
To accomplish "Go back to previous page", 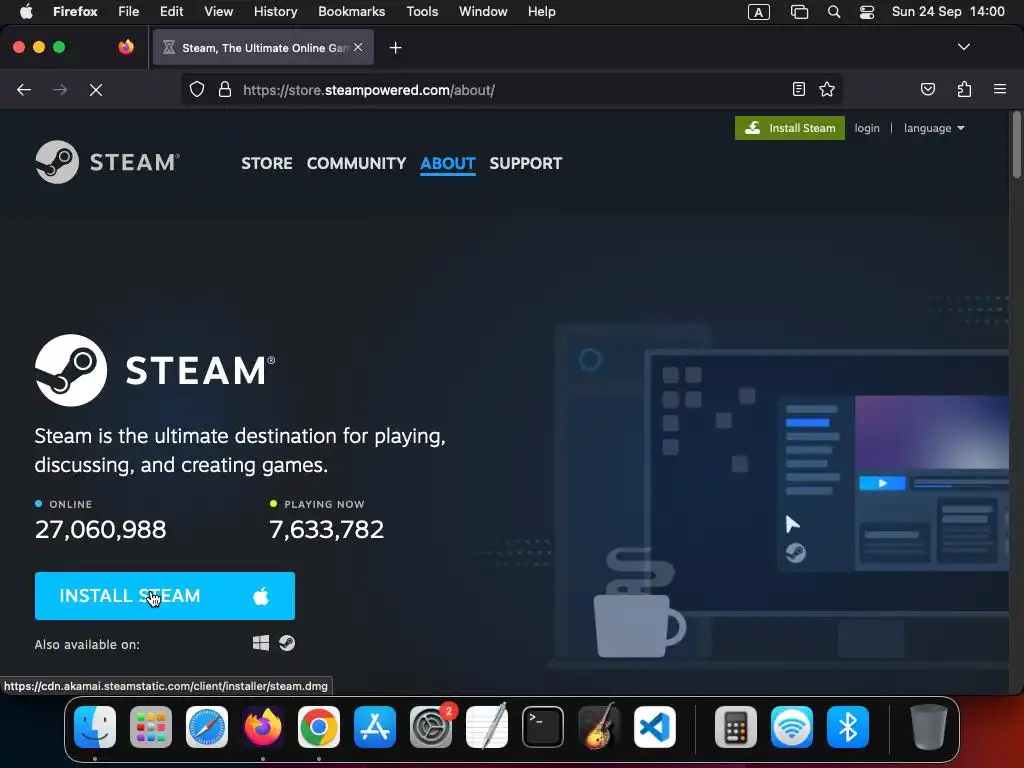I will coord(24,89).
